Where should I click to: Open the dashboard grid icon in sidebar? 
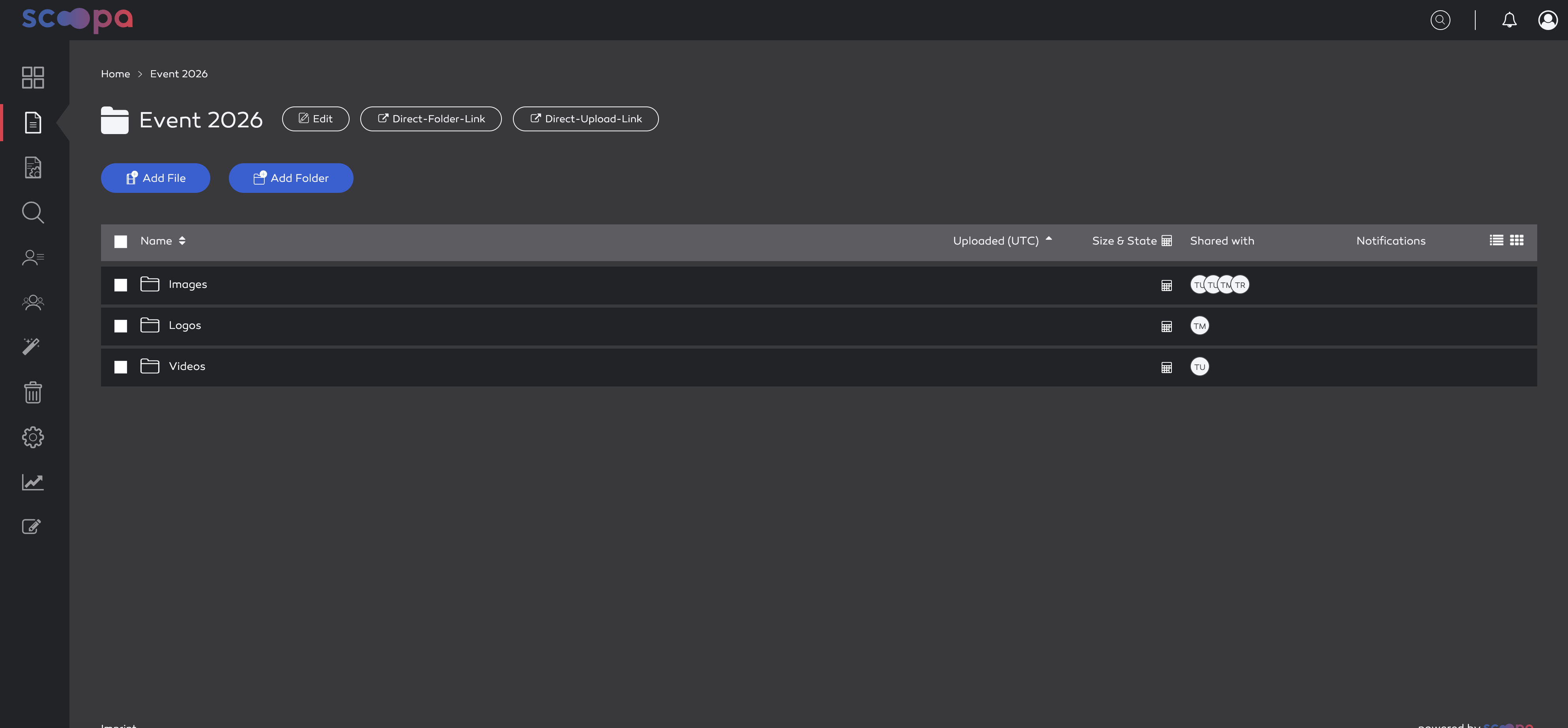(x=33, y=77)
